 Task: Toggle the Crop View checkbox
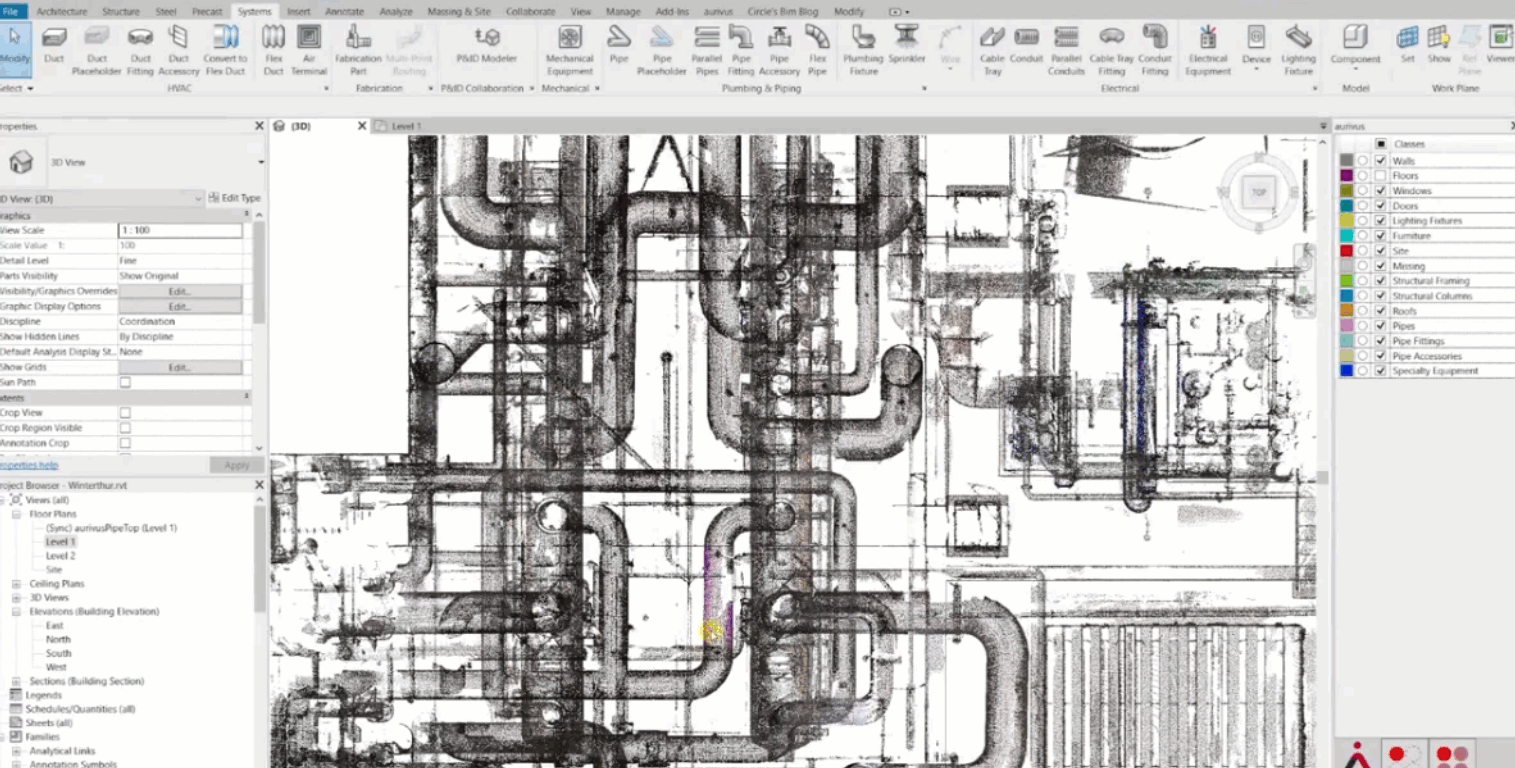[125, 413]
